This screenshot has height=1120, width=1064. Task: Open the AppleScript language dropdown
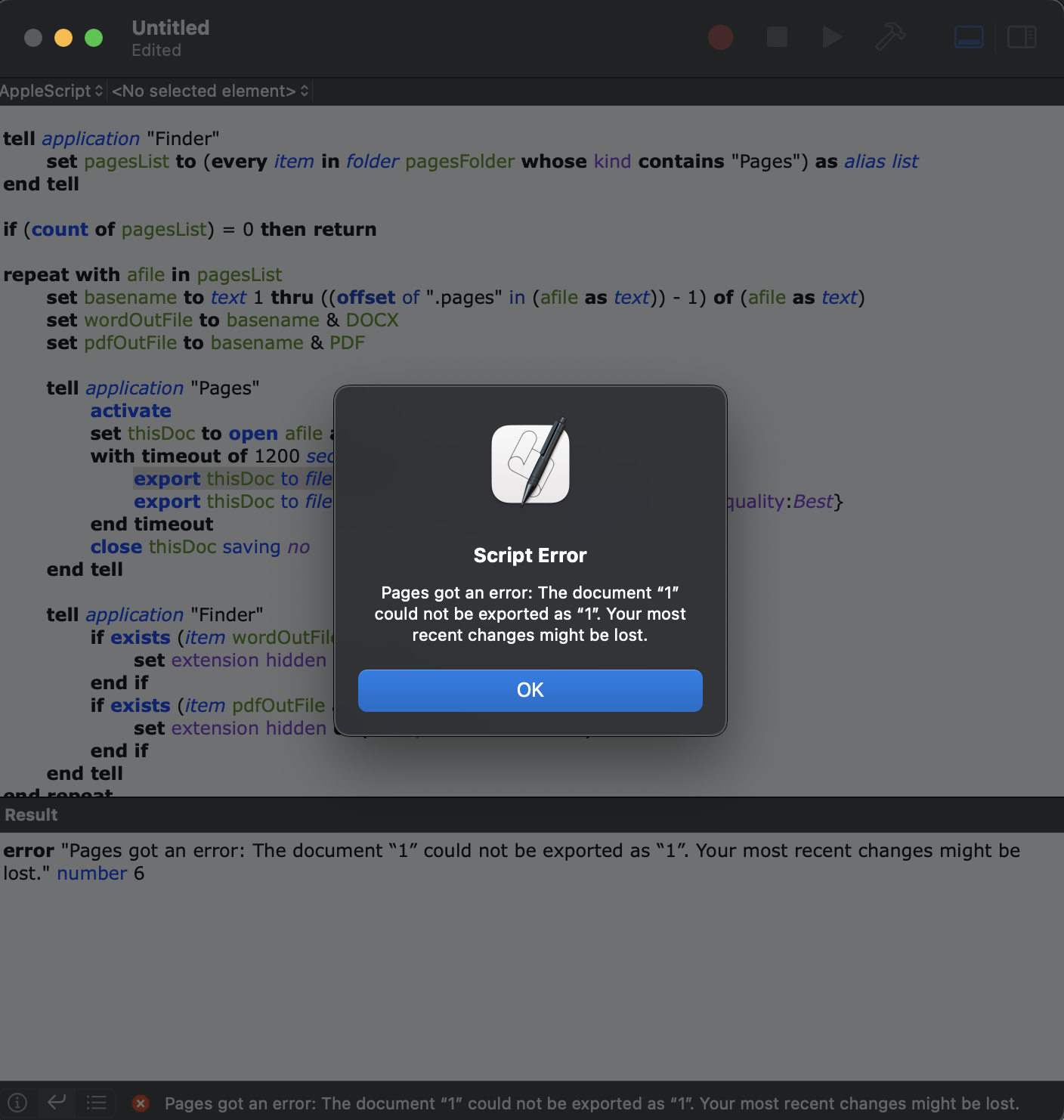pyautogui.click(x=51, y=91)
